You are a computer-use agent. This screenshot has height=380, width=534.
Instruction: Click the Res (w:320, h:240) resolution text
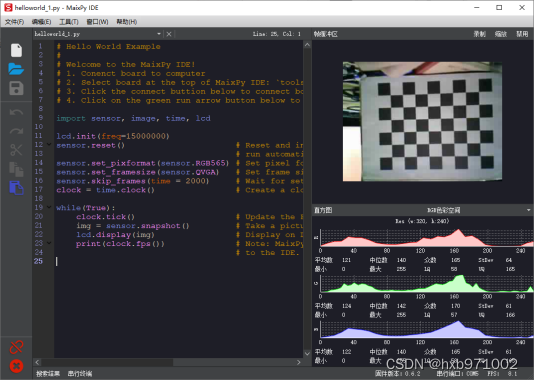[422, 221]
